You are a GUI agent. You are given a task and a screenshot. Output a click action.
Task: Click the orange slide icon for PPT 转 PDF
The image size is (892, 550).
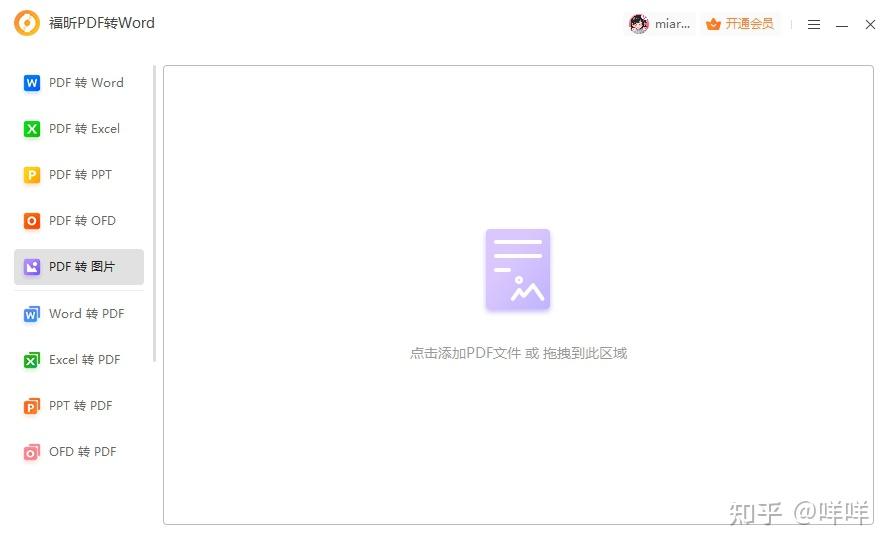pyautogui.click(x=32, y=406)
